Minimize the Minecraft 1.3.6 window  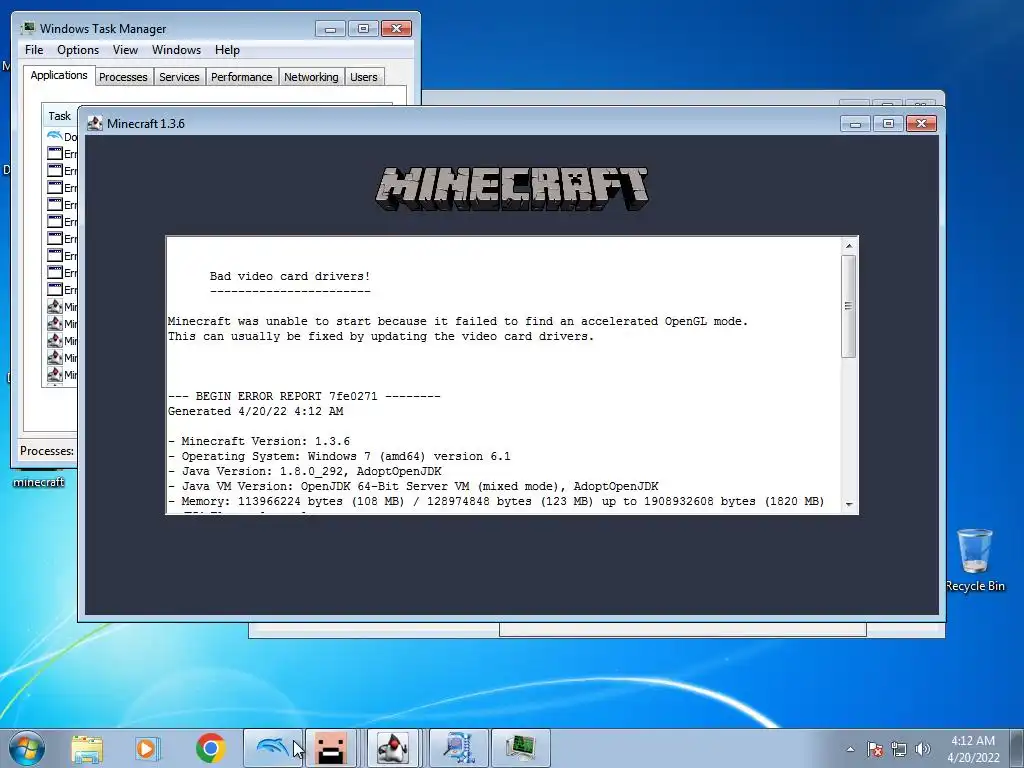(x=855, y=123)
